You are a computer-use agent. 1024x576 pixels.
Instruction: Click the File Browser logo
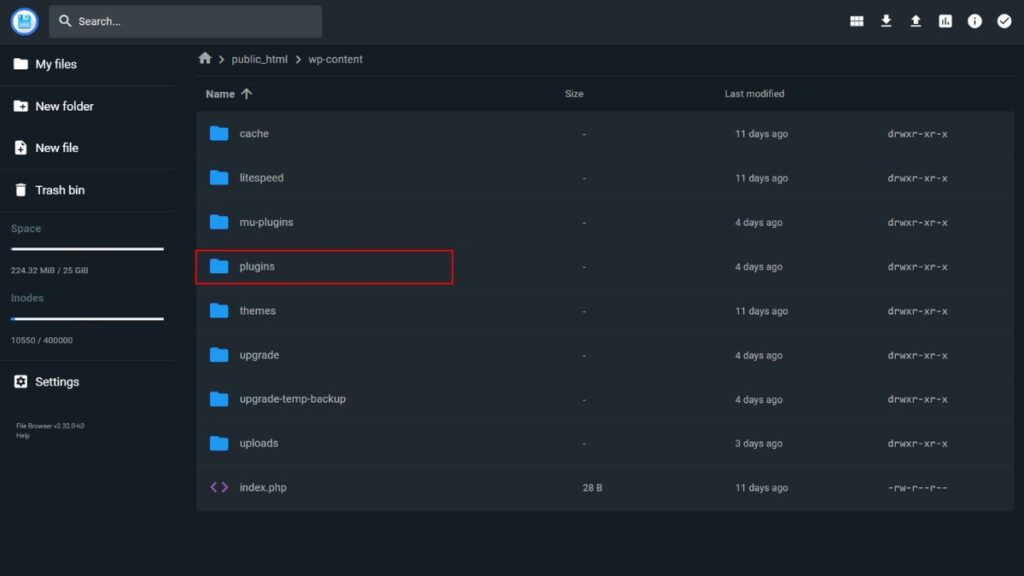tap(23, 21)
